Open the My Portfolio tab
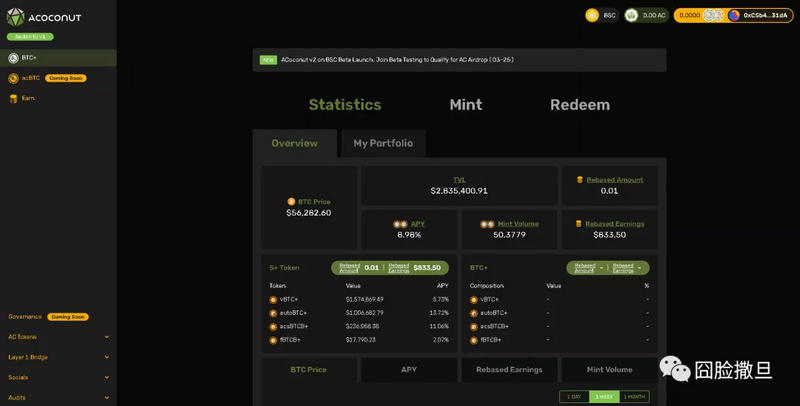The image size is (800, 406). coord(383,144)
